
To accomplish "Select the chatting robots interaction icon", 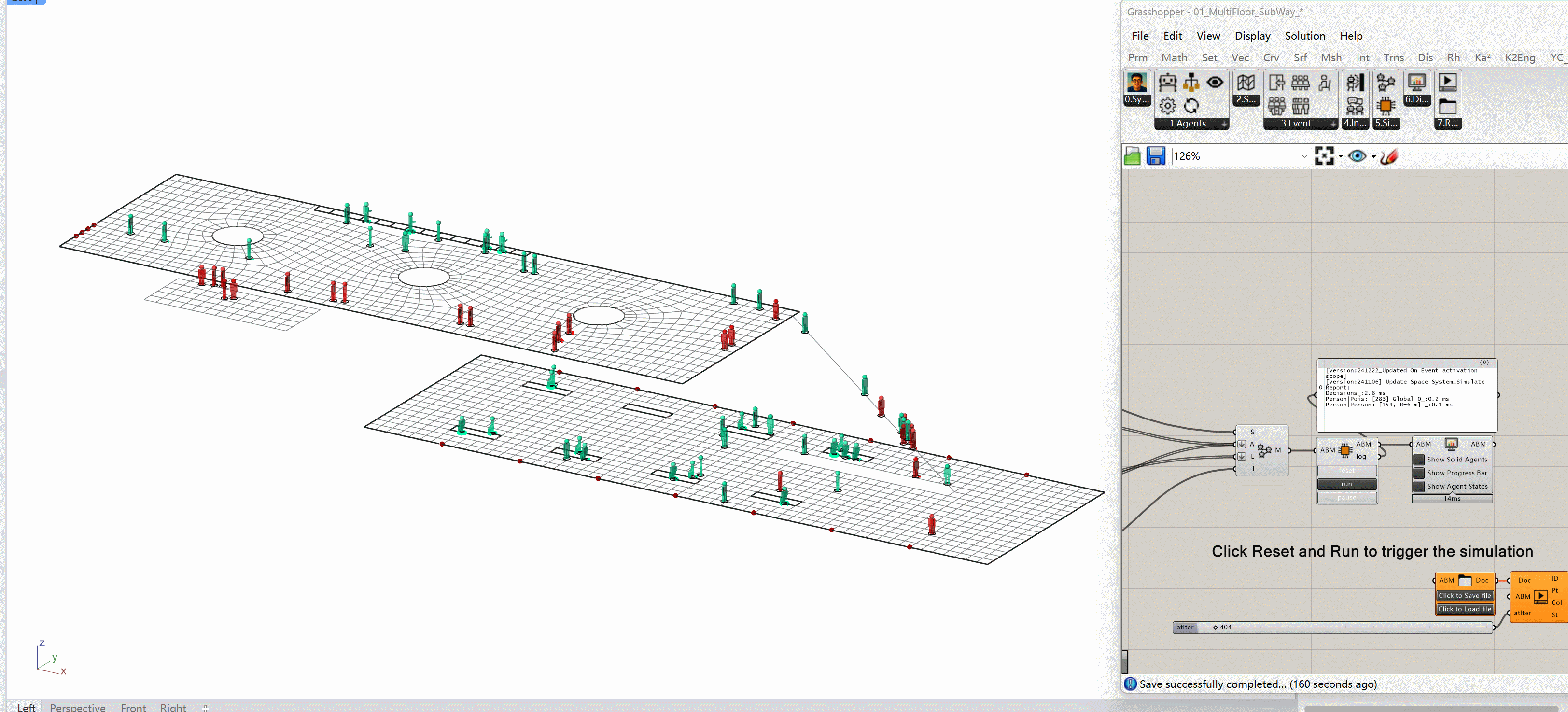I will [x=1355, y=106].
